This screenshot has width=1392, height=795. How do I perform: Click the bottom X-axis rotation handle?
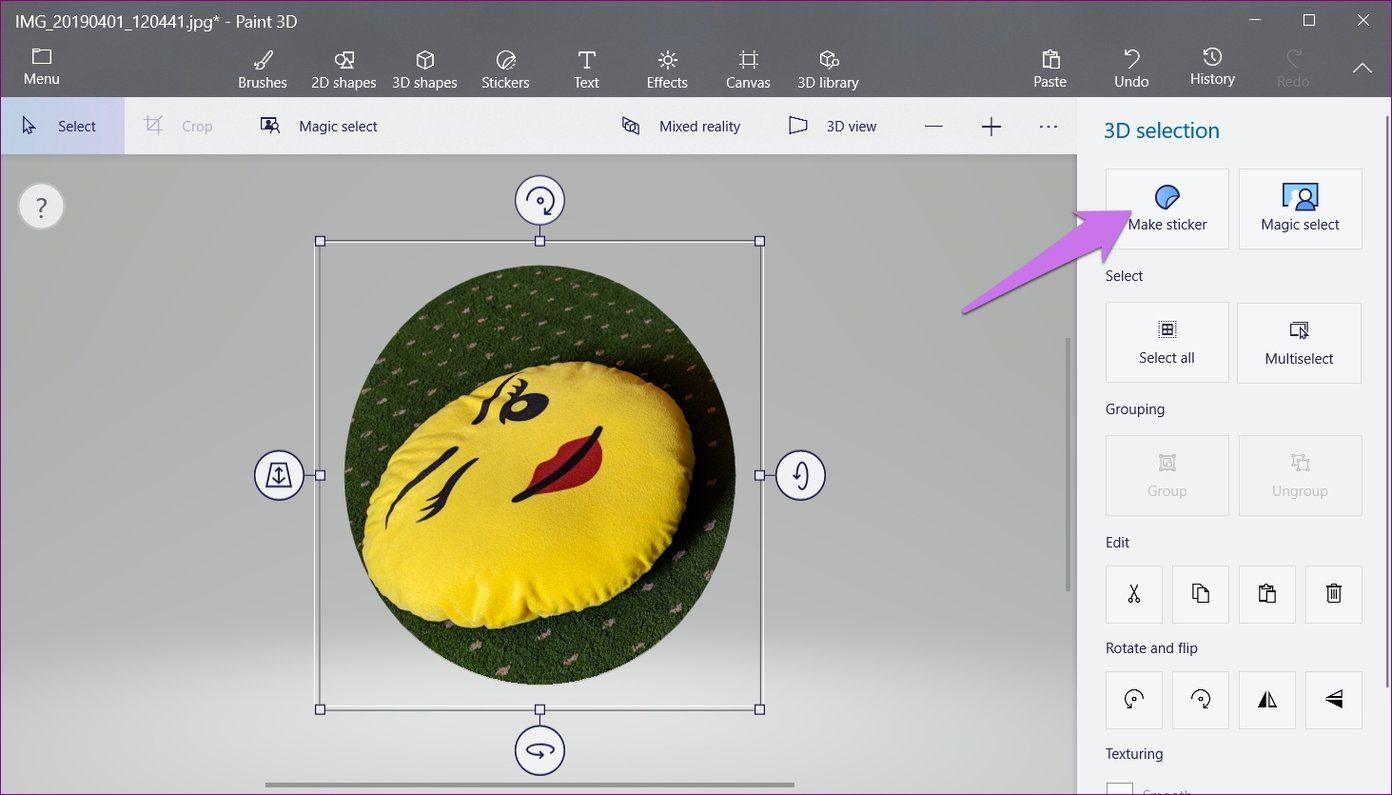tap(540, 750)
